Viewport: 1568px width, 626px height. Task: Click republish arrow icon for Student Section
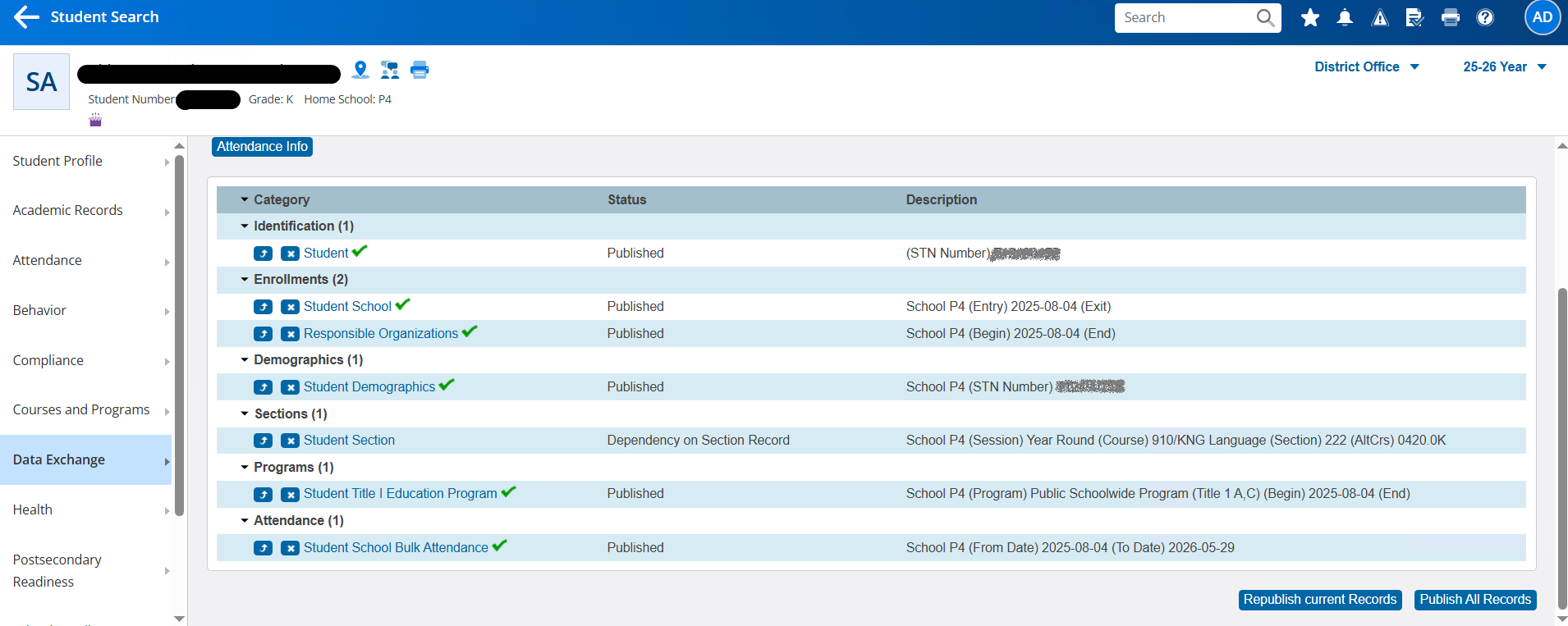coord(263,441)
